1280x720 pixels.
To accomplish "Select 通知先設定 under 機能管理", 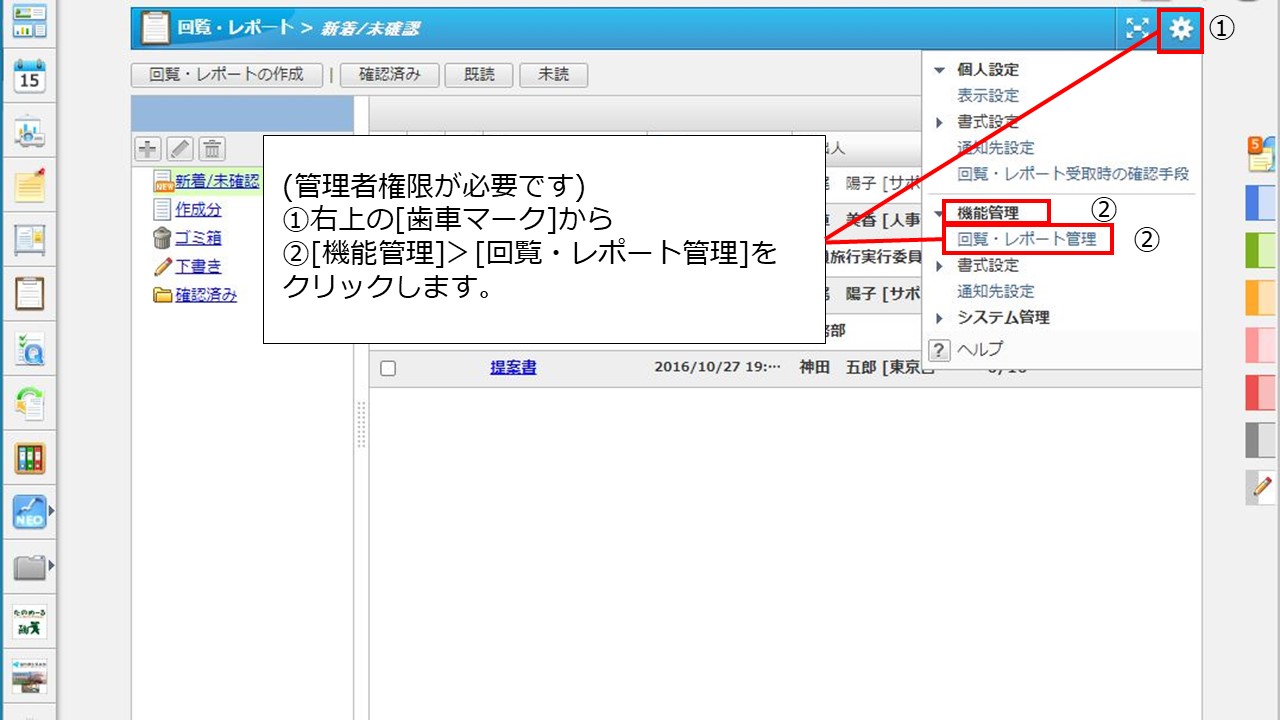I will coord(996,292).
